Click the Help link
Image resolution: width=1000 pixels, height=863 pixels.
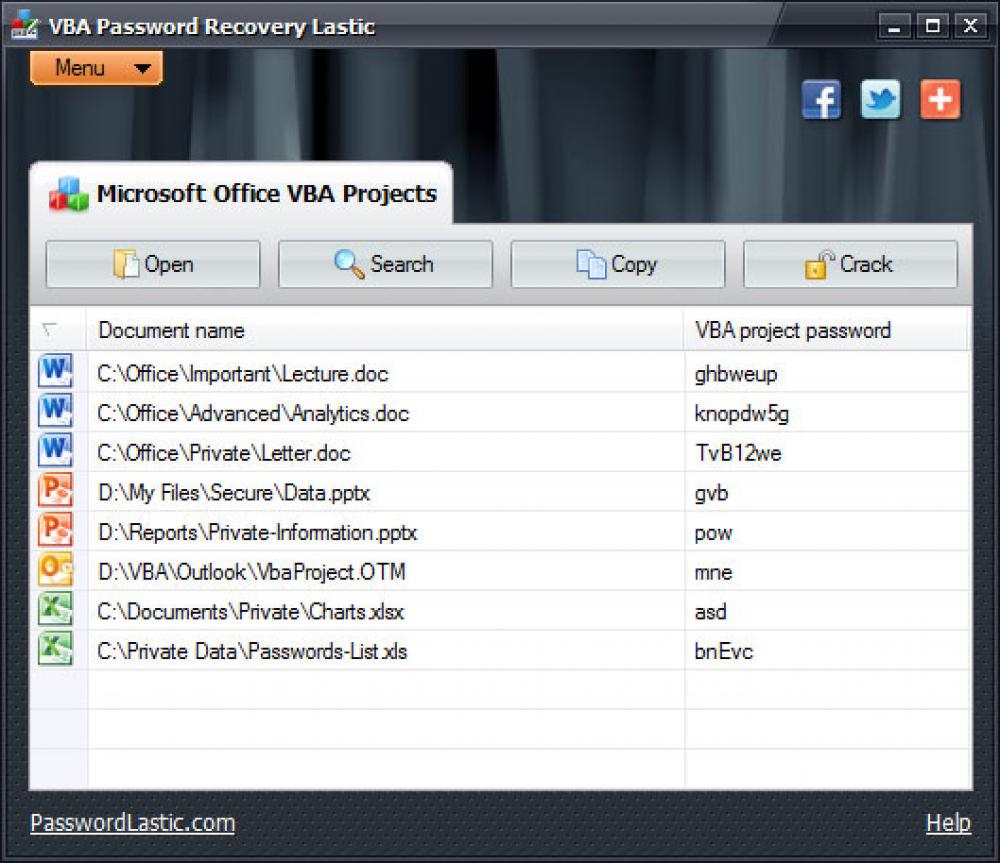click(x=949, y=822)
